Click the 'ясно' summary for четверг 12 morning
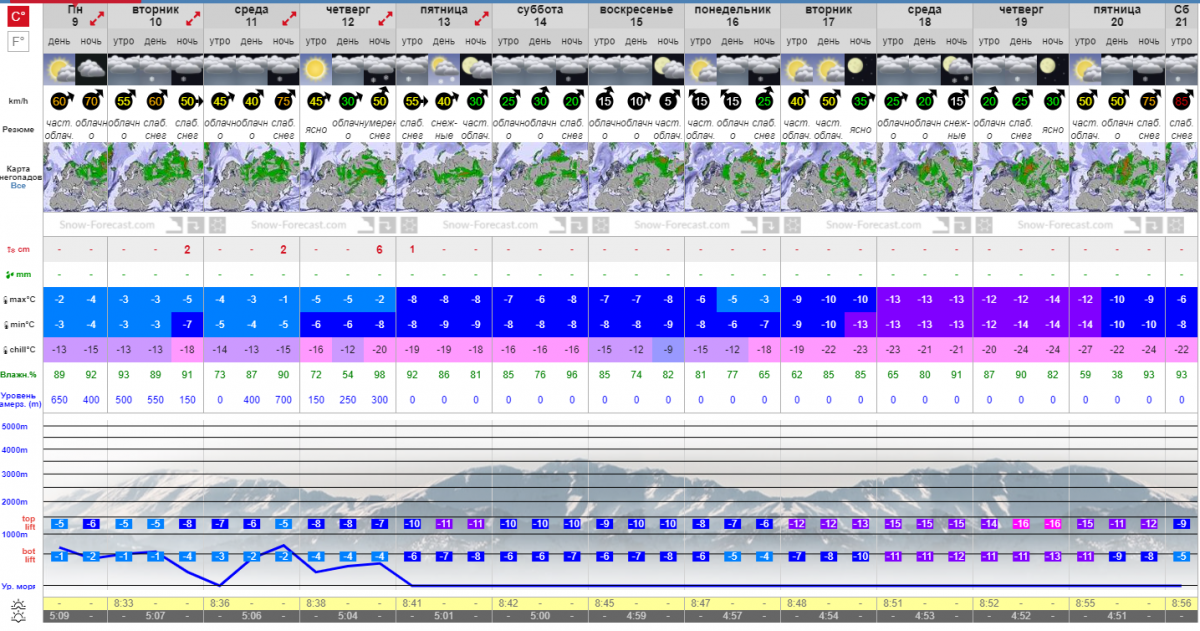The height and width of the screenshot is (631, 1200). (316, 129)
